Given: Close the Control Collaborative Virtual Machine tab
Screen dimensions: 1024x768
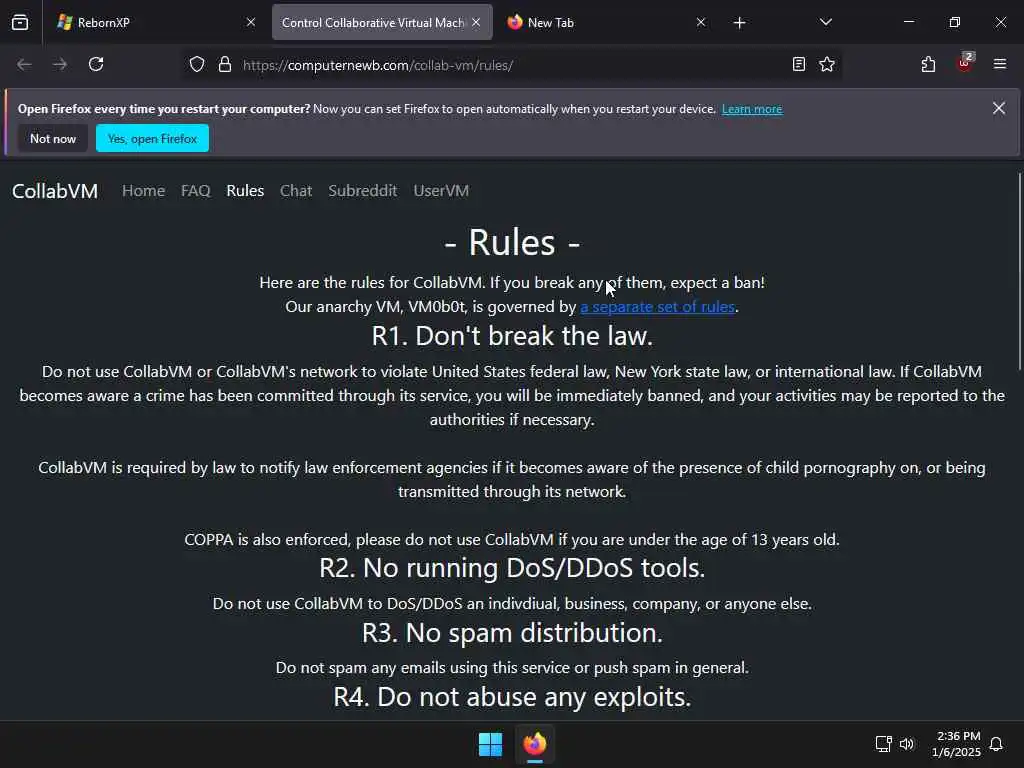Looking at the screenshot, I should coord(476,22).
